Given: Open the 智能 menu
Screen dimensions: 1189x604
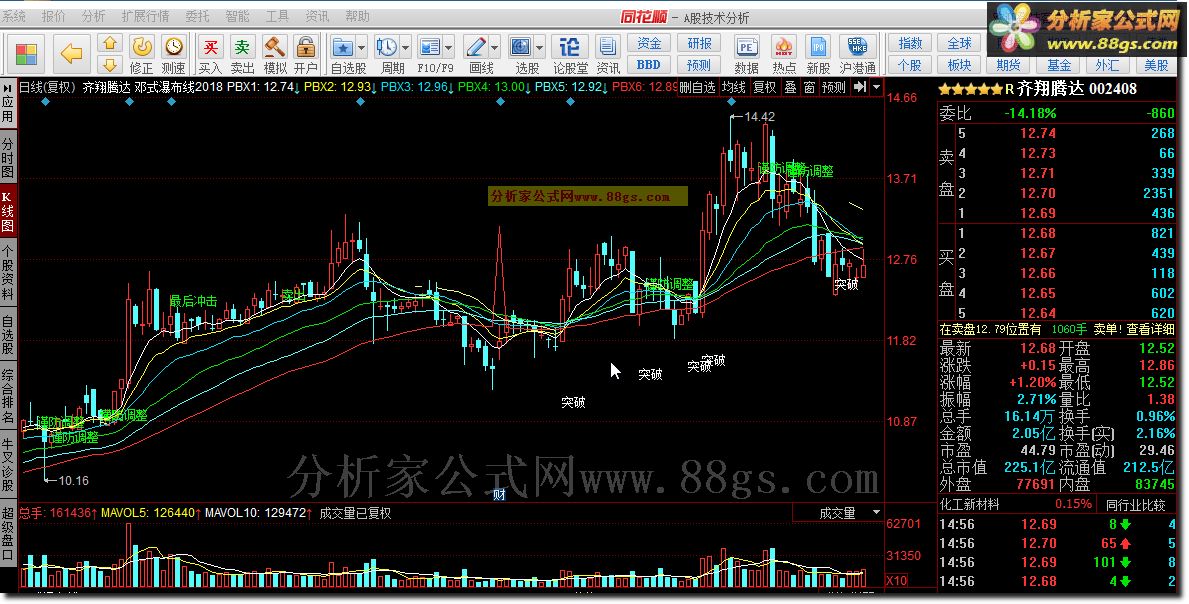Looking at the screenshot, I should point(237,16).
